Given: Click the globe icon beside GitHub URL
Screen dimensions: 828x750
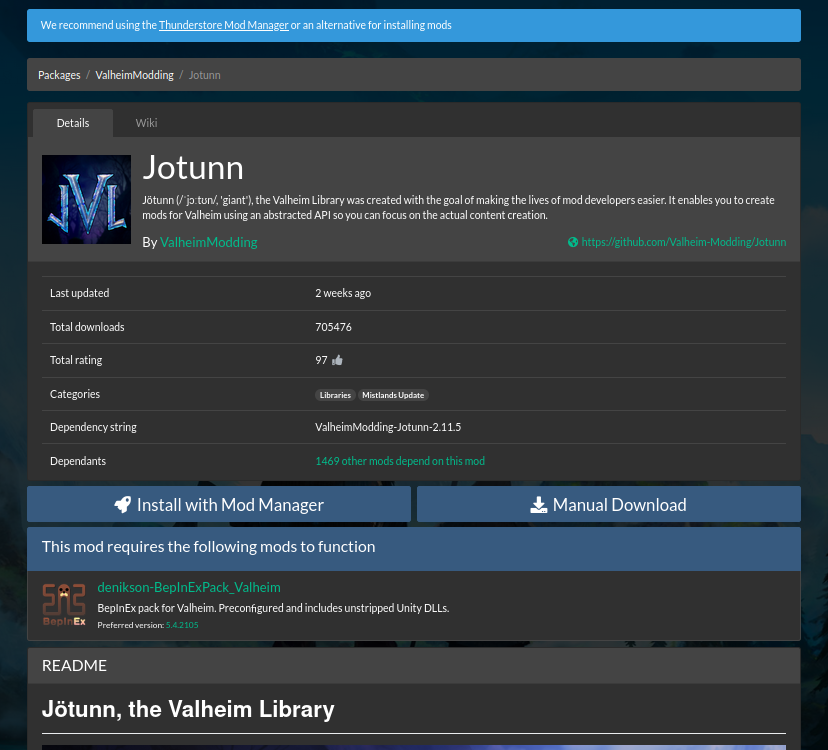Looking at the screenshot, I should [x=573, y=242].
